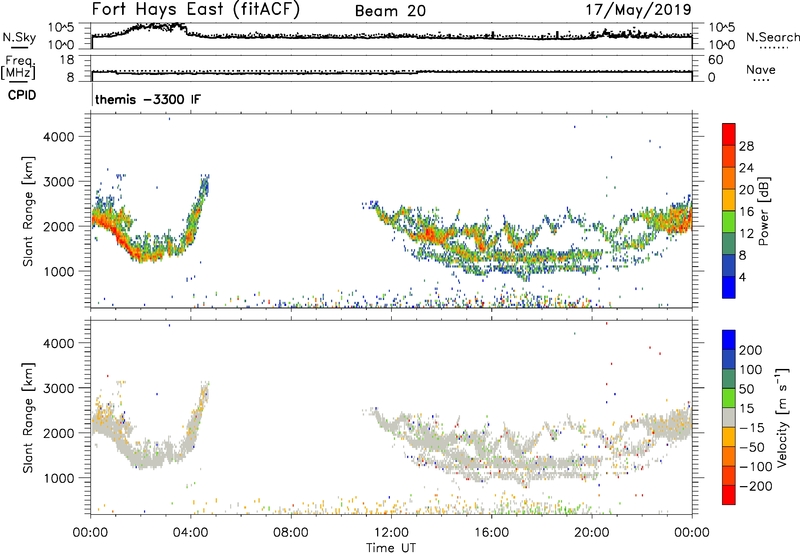Click the '24' tick on Power colorbar

tap(746, 168)
